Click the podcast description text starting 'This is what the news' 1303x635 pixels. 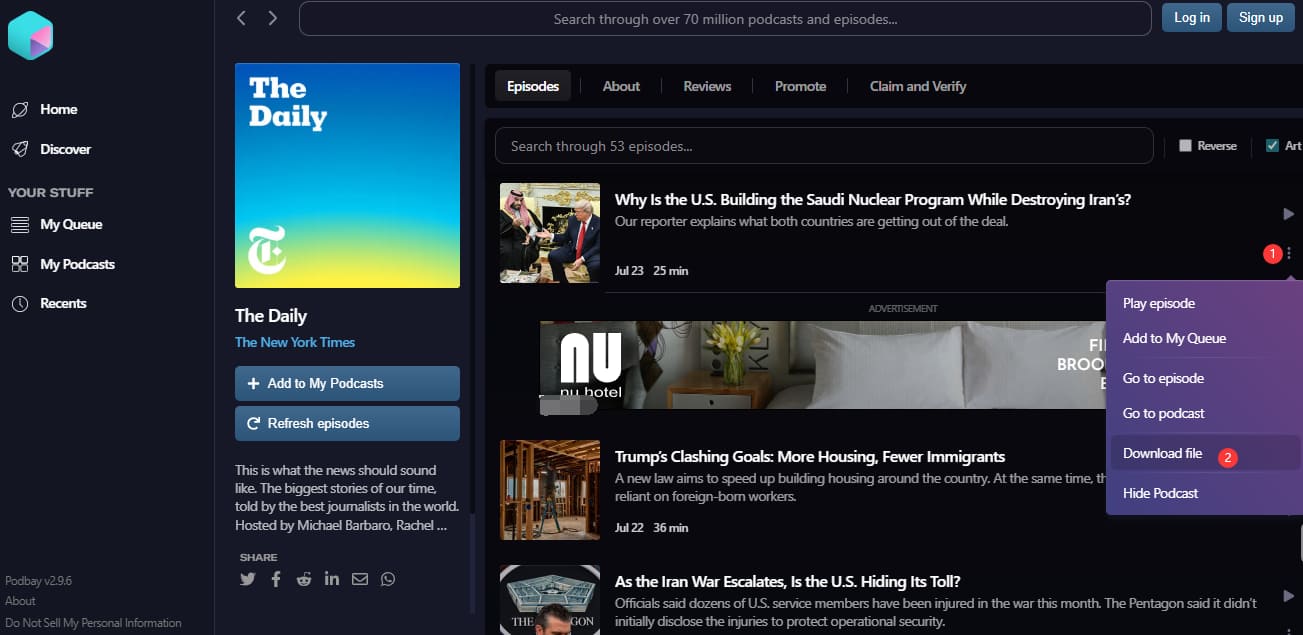click(x=346, y=497)
